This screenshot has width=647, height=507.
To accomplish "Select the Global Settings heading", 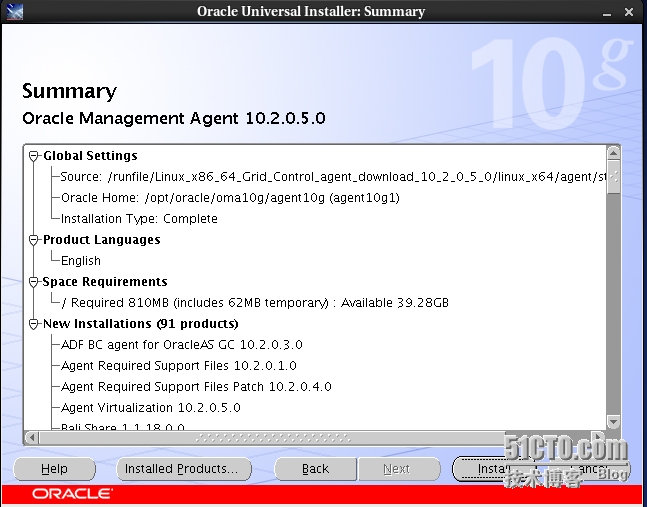I will 90,156.
